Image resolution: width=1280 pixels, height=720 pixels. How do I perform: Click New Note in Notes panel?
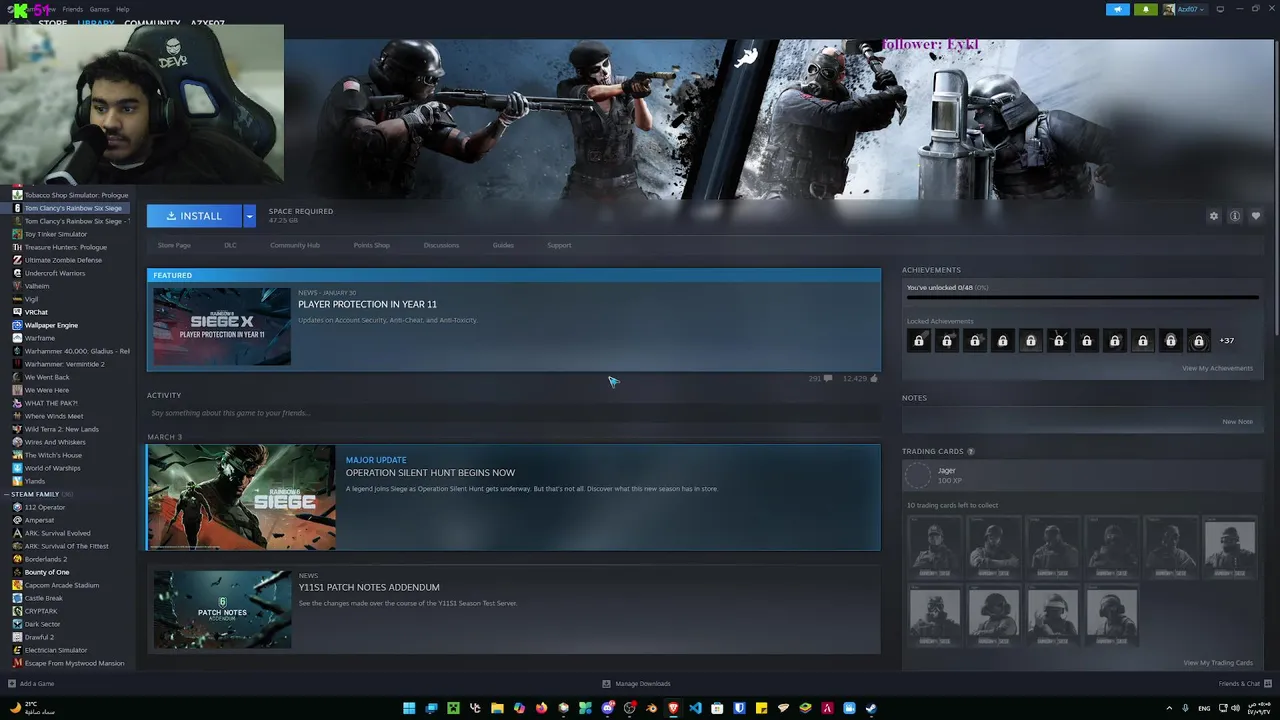1237,421
